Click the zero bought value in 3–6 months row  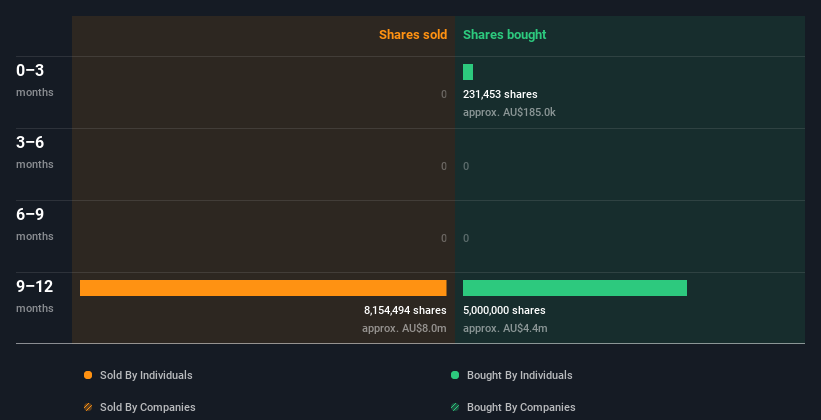click(x=466, y=167)
